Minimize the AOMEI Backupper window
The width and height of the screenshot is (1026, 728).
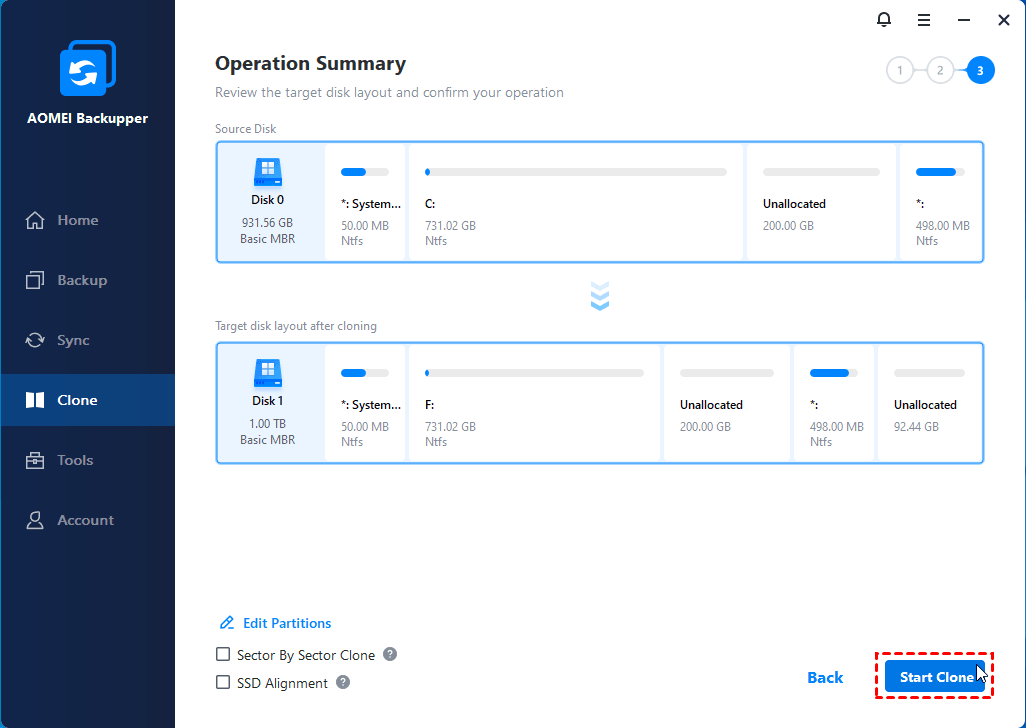tap(963, 20)
